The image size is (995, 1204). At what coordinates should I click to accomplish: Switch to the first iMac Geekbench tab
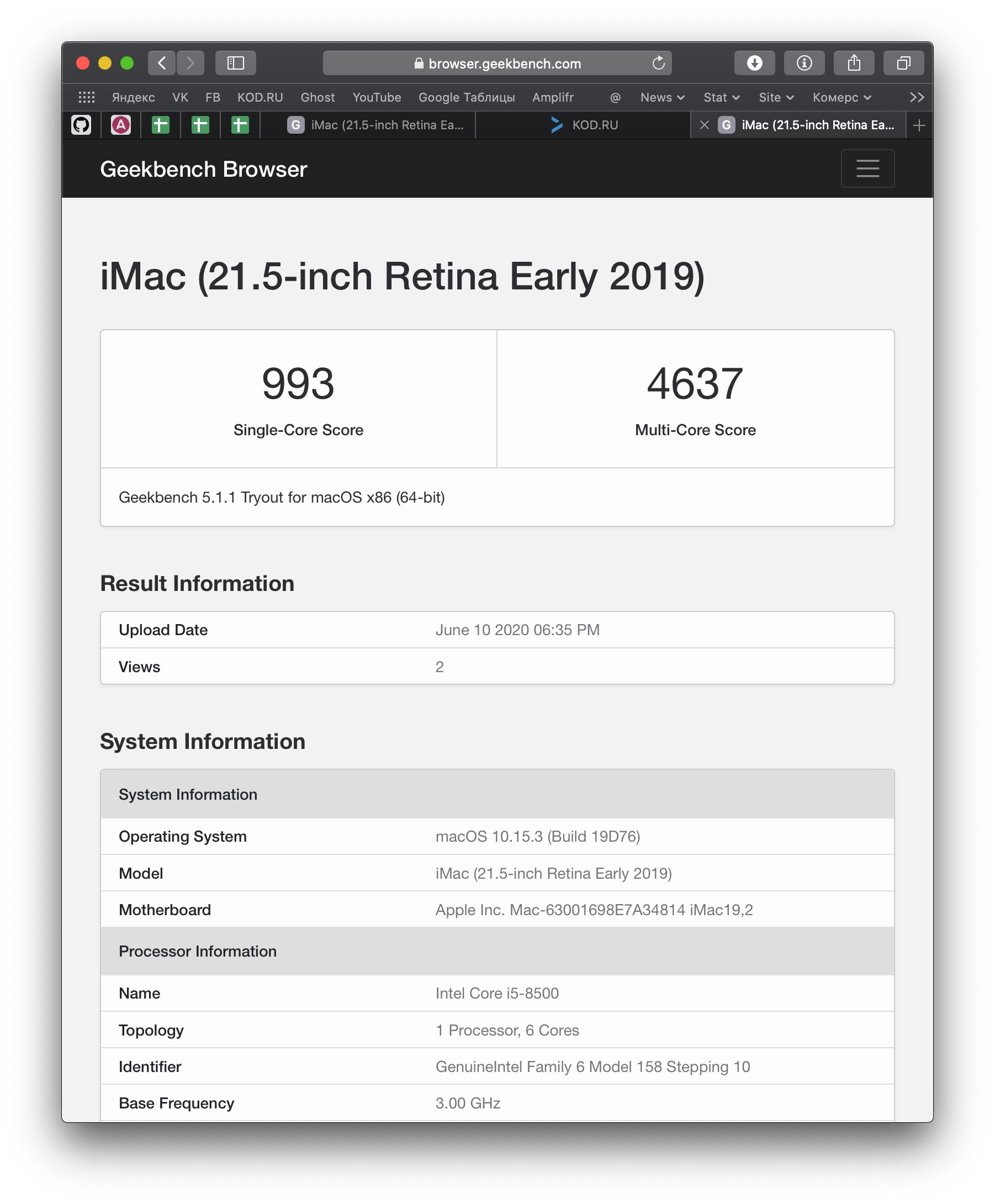click(376, 125)
